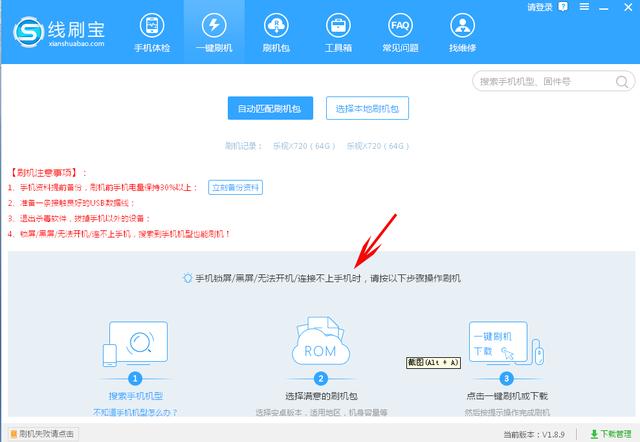Open the 刷机包 cloud download icon

point(276,25)
